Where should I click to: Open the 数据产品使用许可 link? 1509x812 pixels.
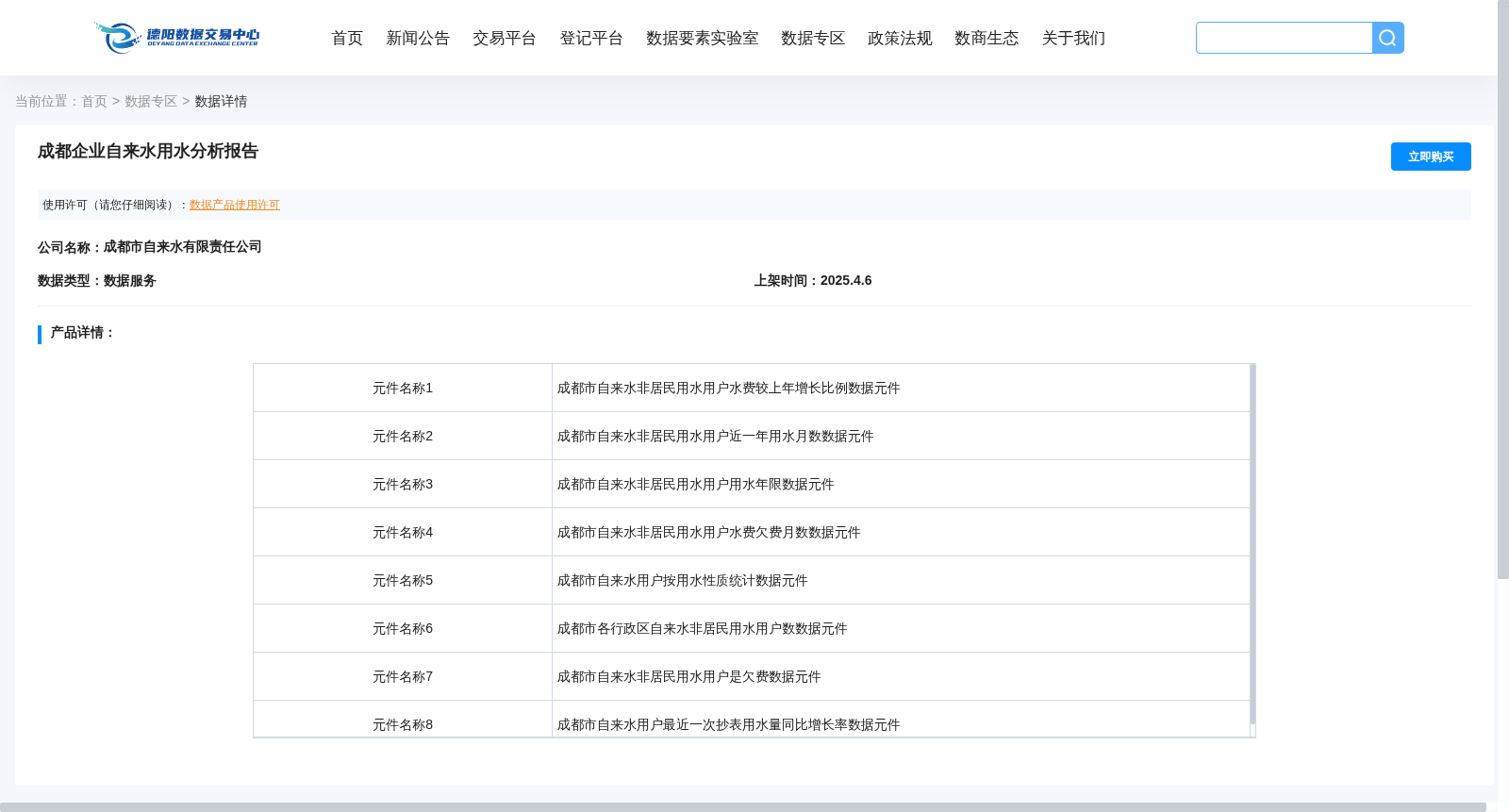point(235,205)
